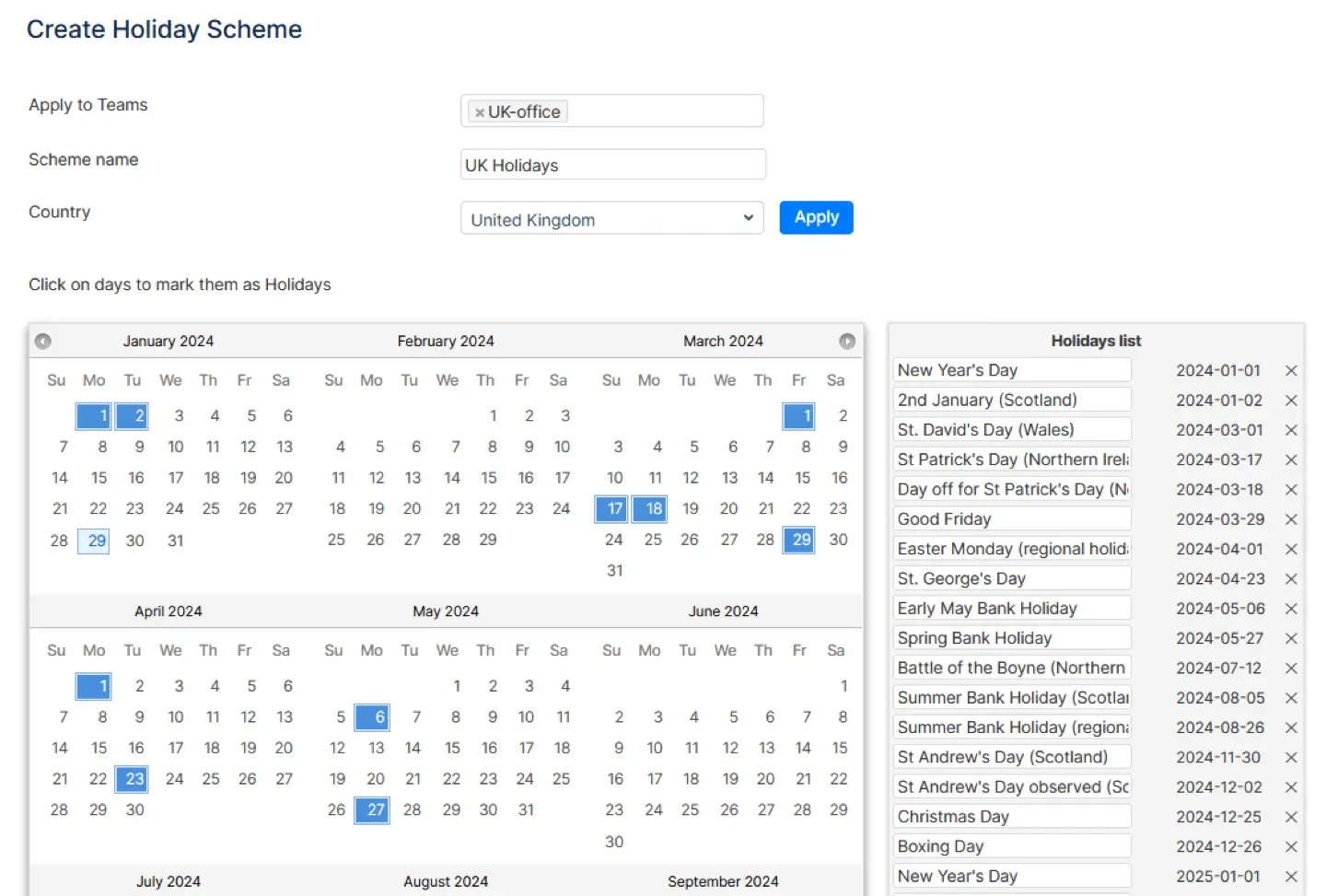Delete Christmas Day from Holidays list
Image resolution: width=1326 pixels, height=896 pixels.
[1291, 816]
